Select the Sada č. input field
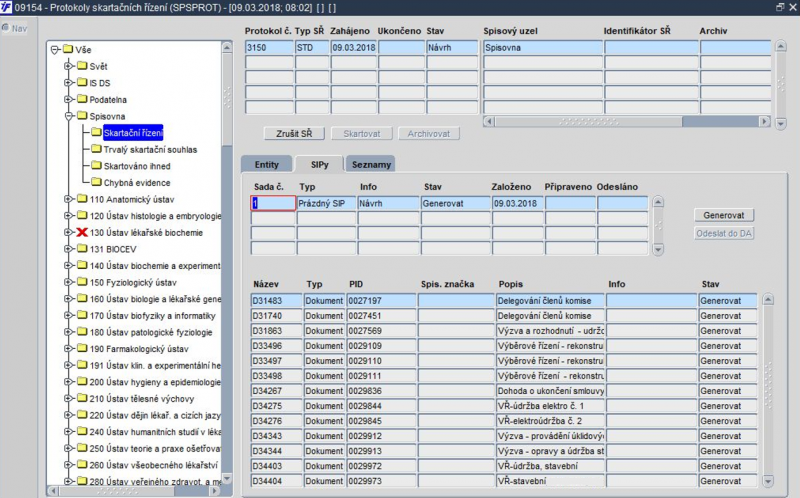The width and height of the screenshot is (800, 498). coord(273,203)
